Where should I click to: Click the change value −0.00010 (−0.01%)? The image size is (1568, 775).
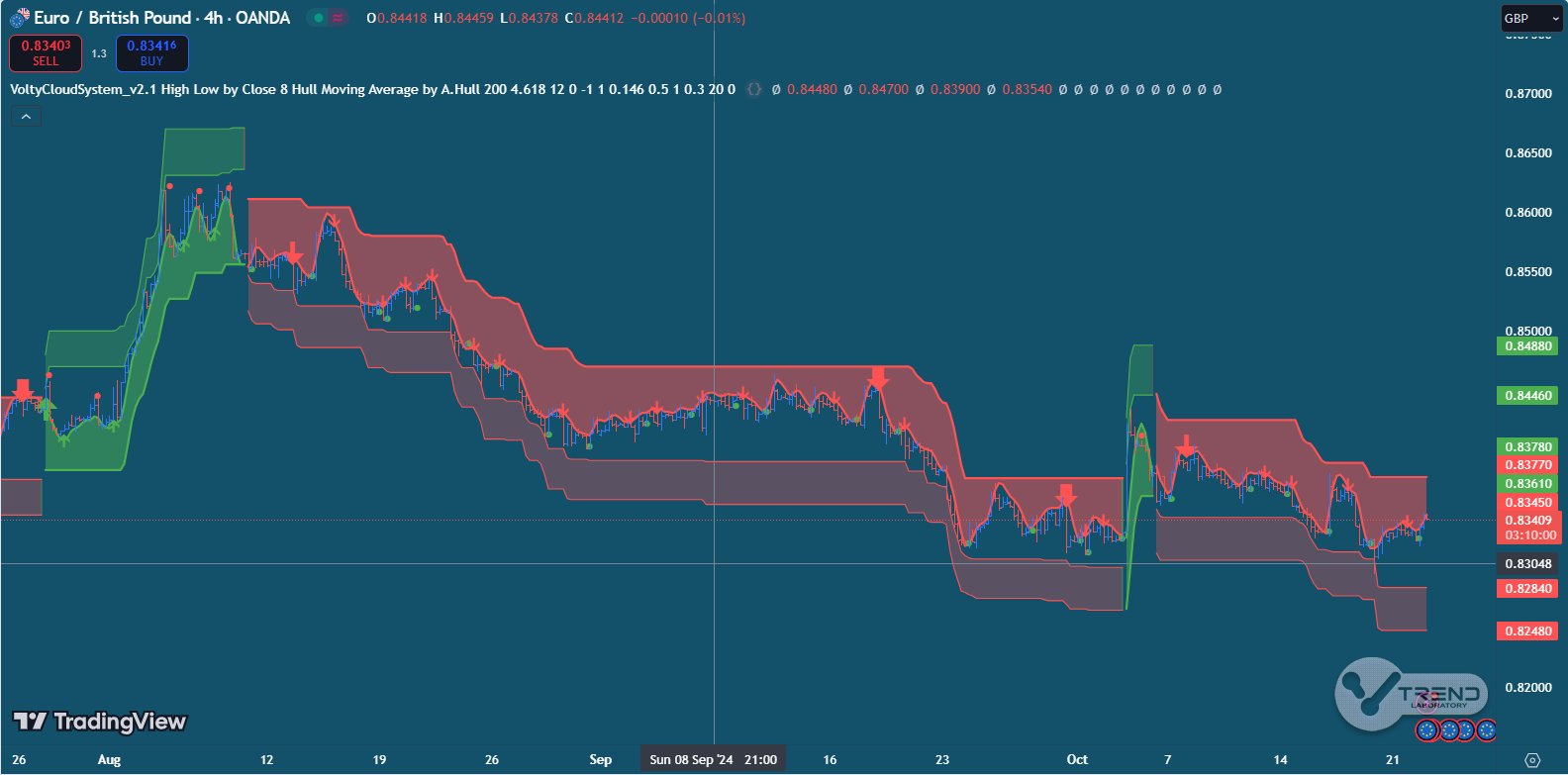pyautogui.click(x=689, y=18)
